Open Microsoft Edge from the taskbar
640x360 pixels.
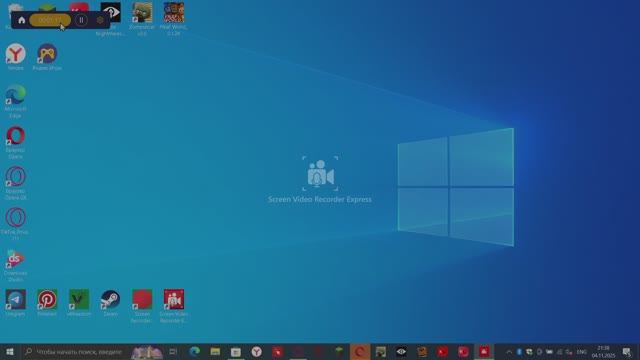pyautogui.click(x=195, y=351)
